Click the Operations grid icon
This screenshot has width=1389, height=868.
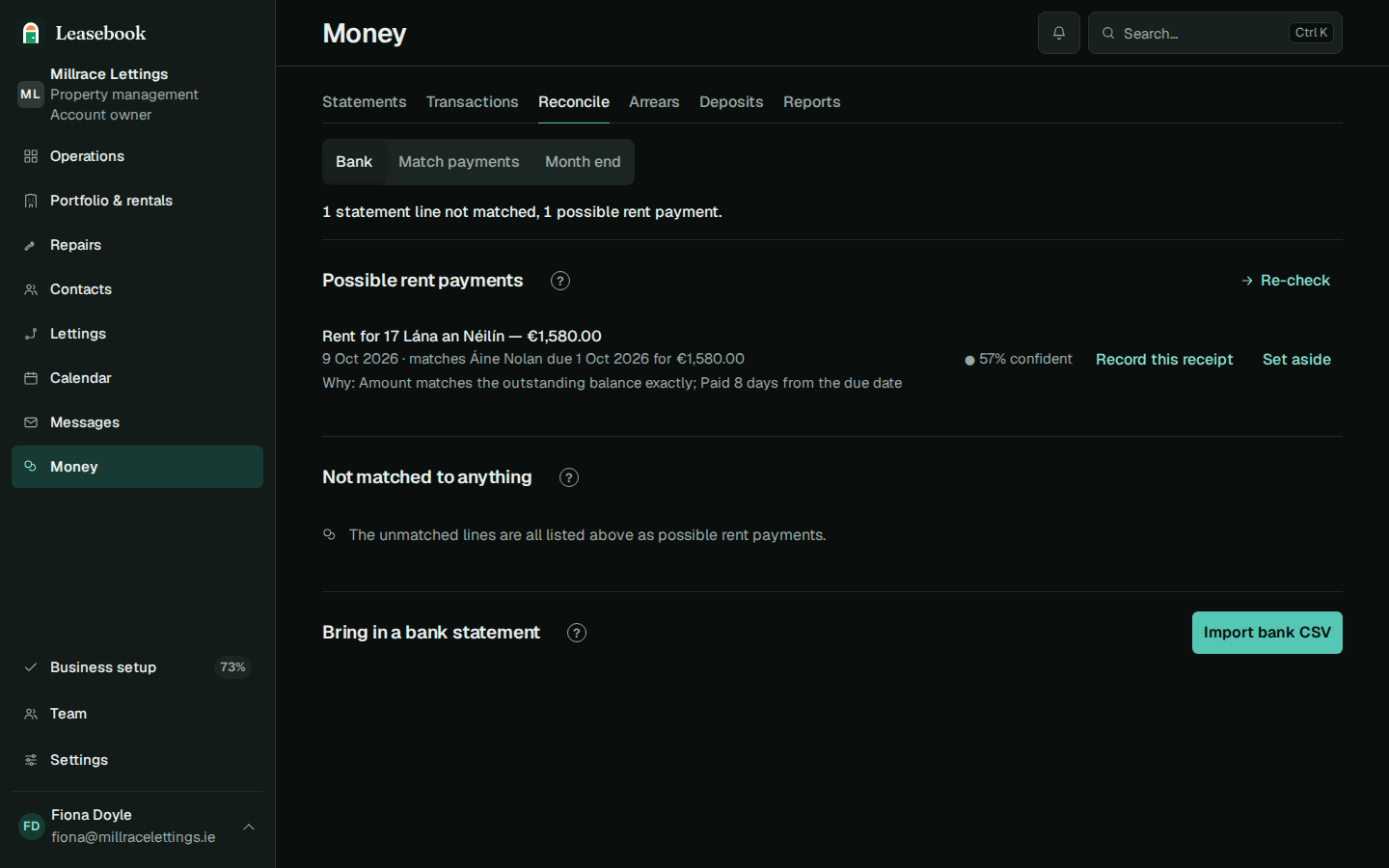(31, 156)
